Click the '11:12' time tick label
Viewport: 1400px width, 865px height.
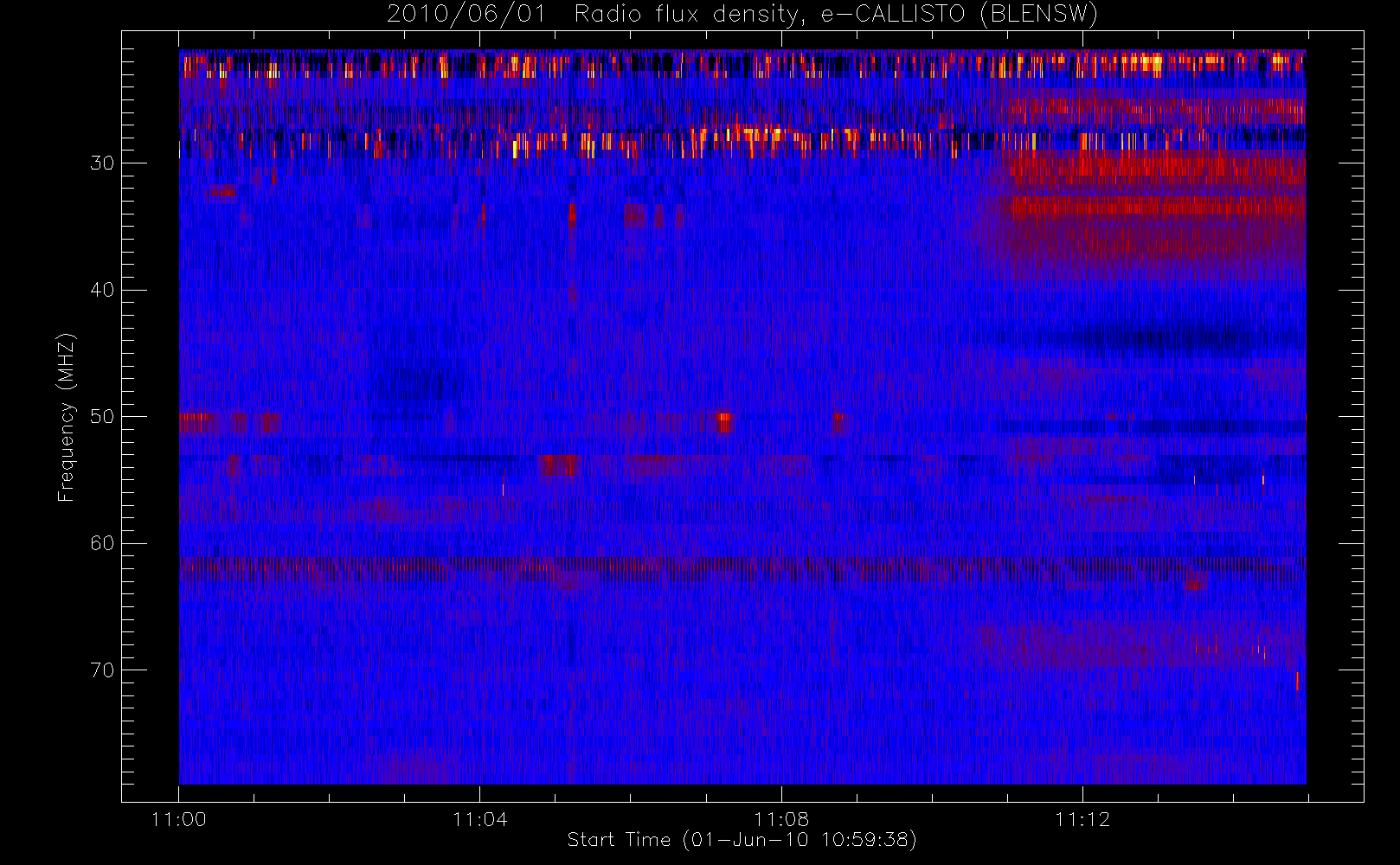[1082, 819]
